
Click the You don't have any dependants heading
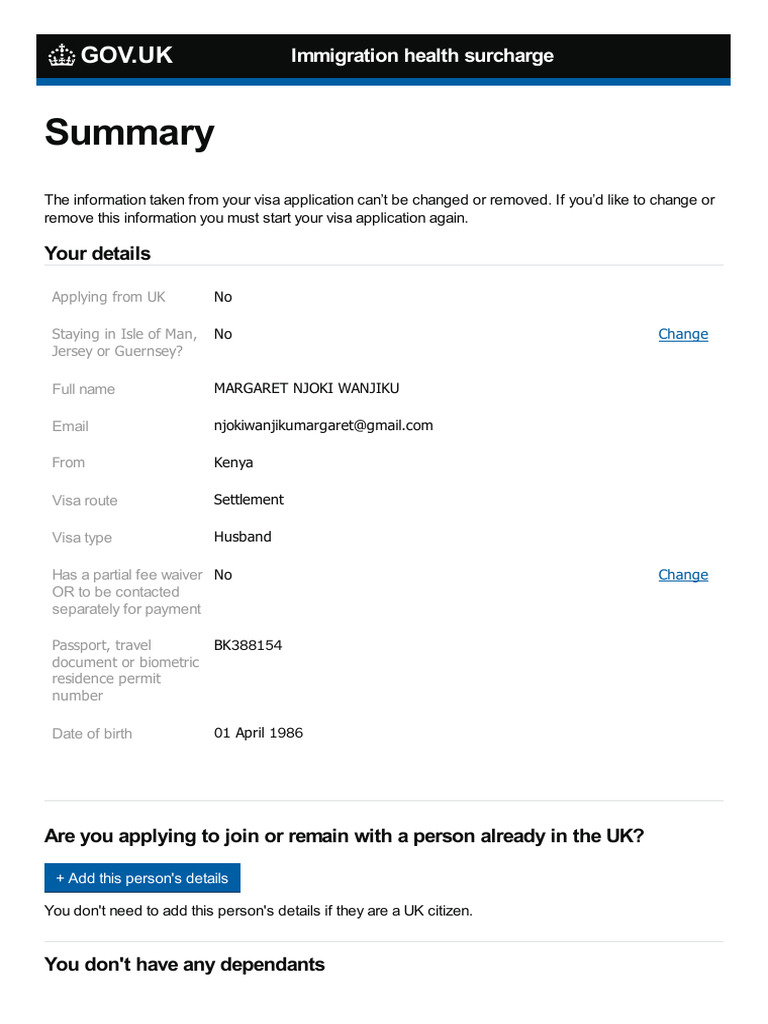click(x=184, y=965)
